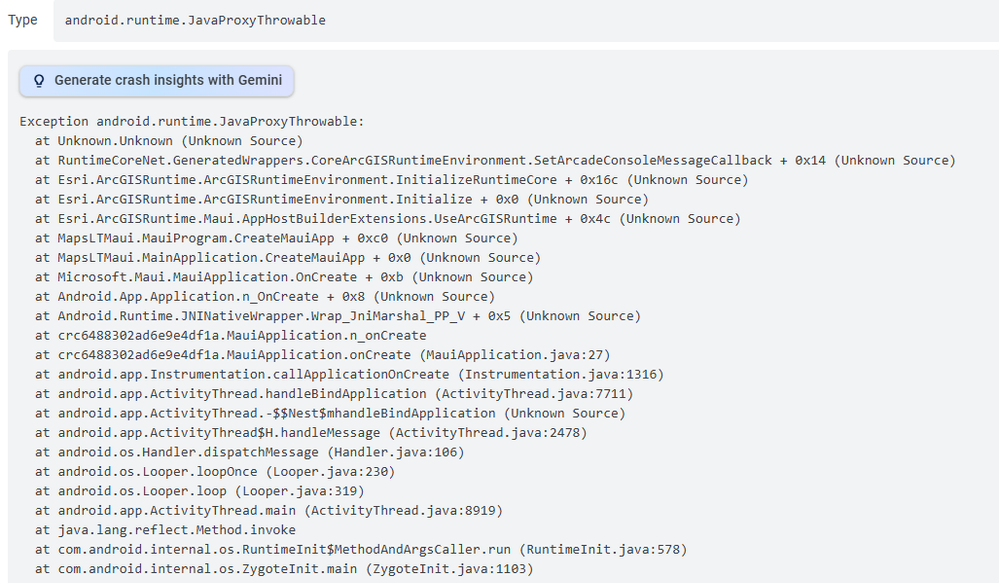
Task: Select the java.lang.reflect.Method.invoke line
Action: pos(166,529)
